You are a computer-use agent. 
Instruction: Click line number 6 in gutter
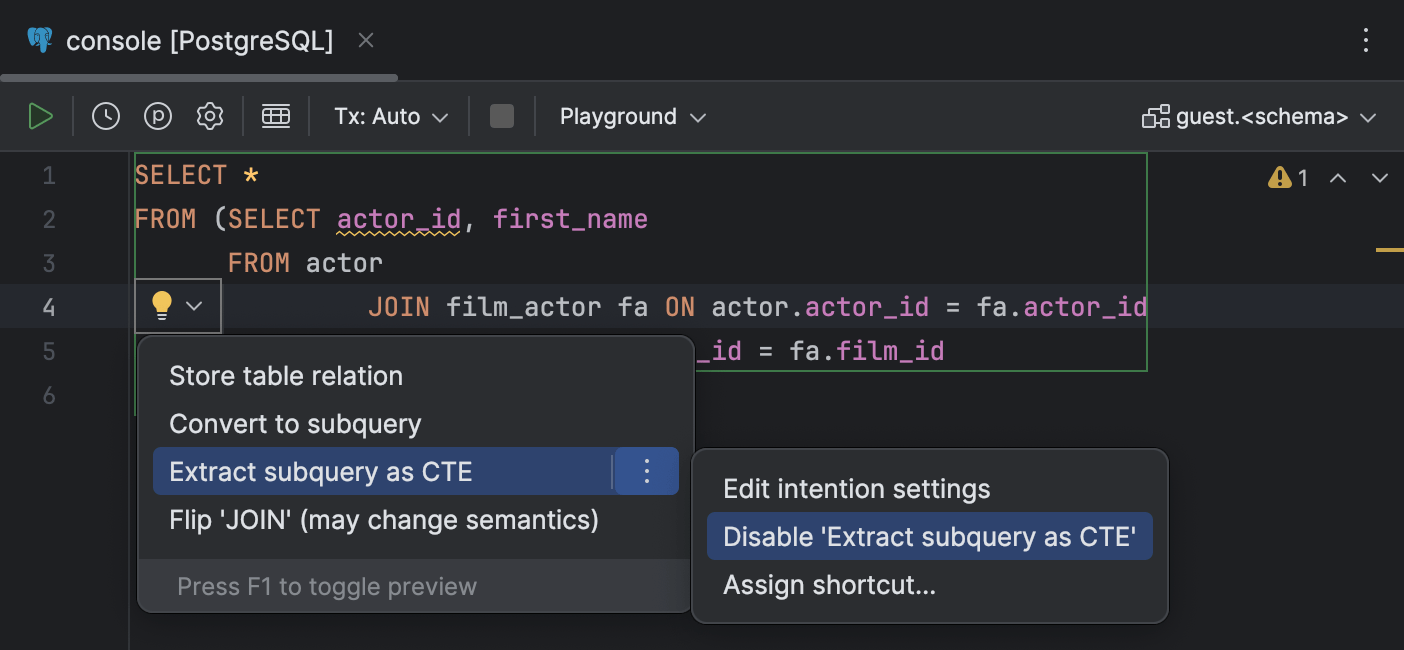pyautogui.click(x=49, y=396)
